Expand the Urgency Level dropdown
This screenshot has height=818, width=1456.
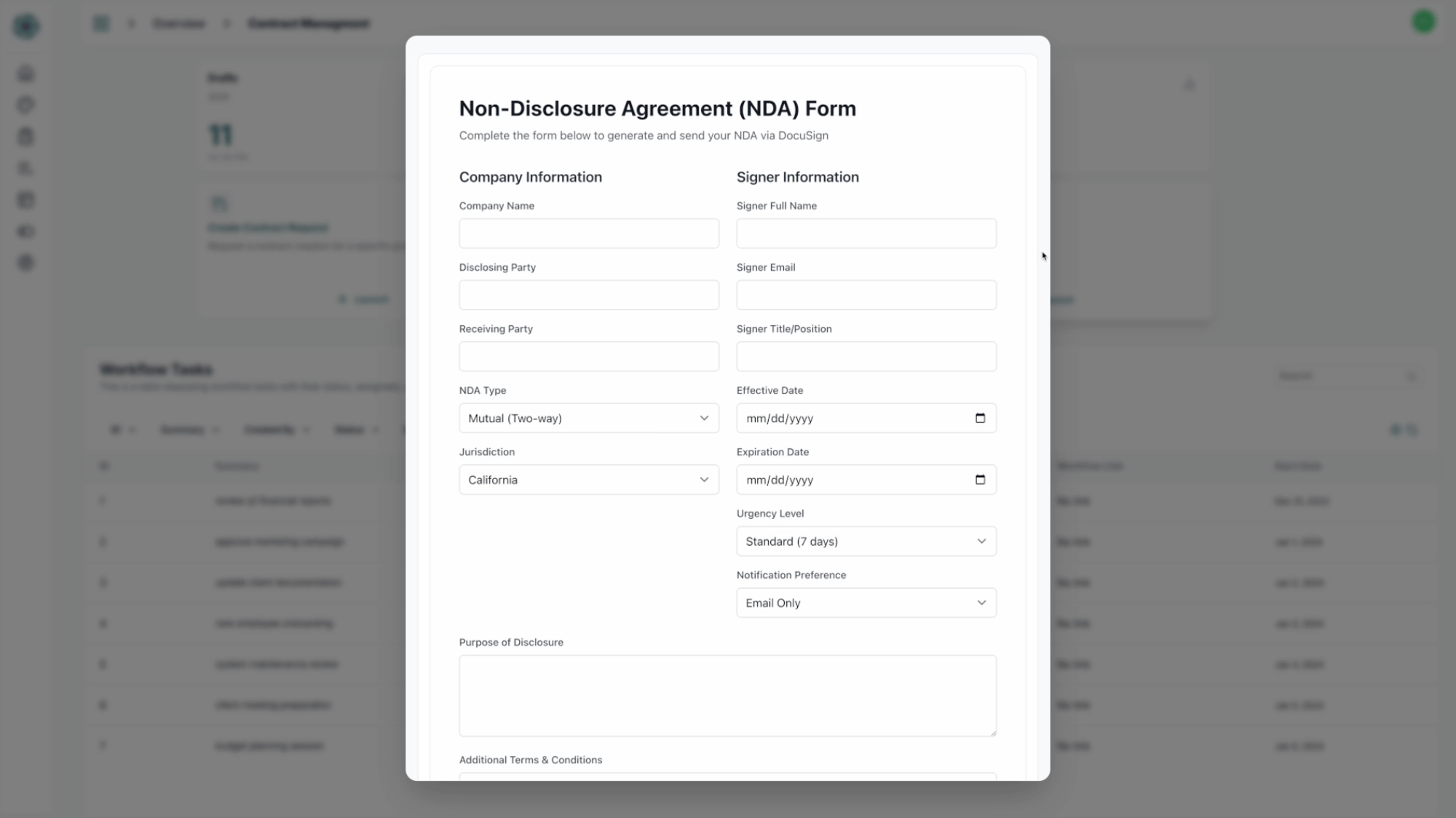point(866,541)
